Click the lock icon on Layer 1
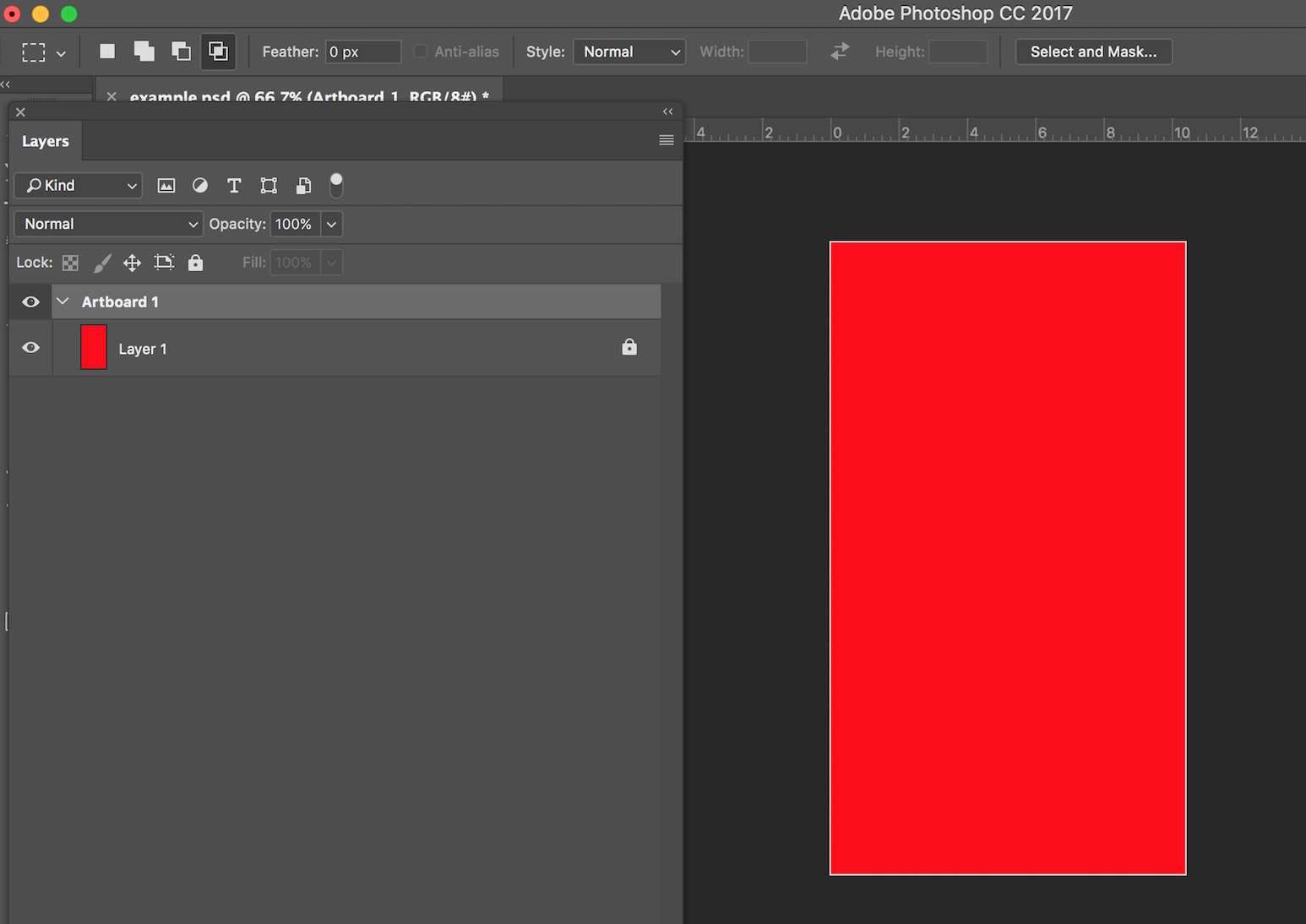The height and width of the screenshot is (924, 1306). 629,347
